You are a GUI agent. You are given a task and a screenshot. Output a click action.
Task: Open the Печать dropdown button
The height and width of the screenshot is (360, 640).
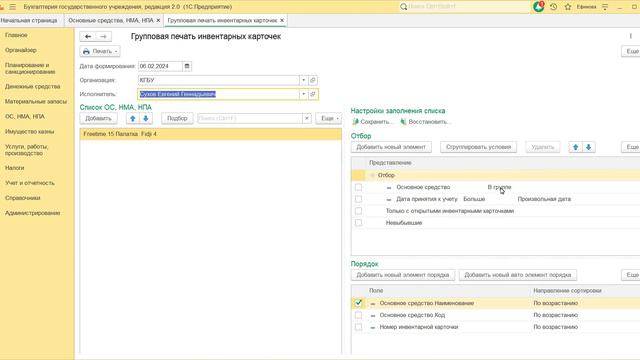pos(100,51)
